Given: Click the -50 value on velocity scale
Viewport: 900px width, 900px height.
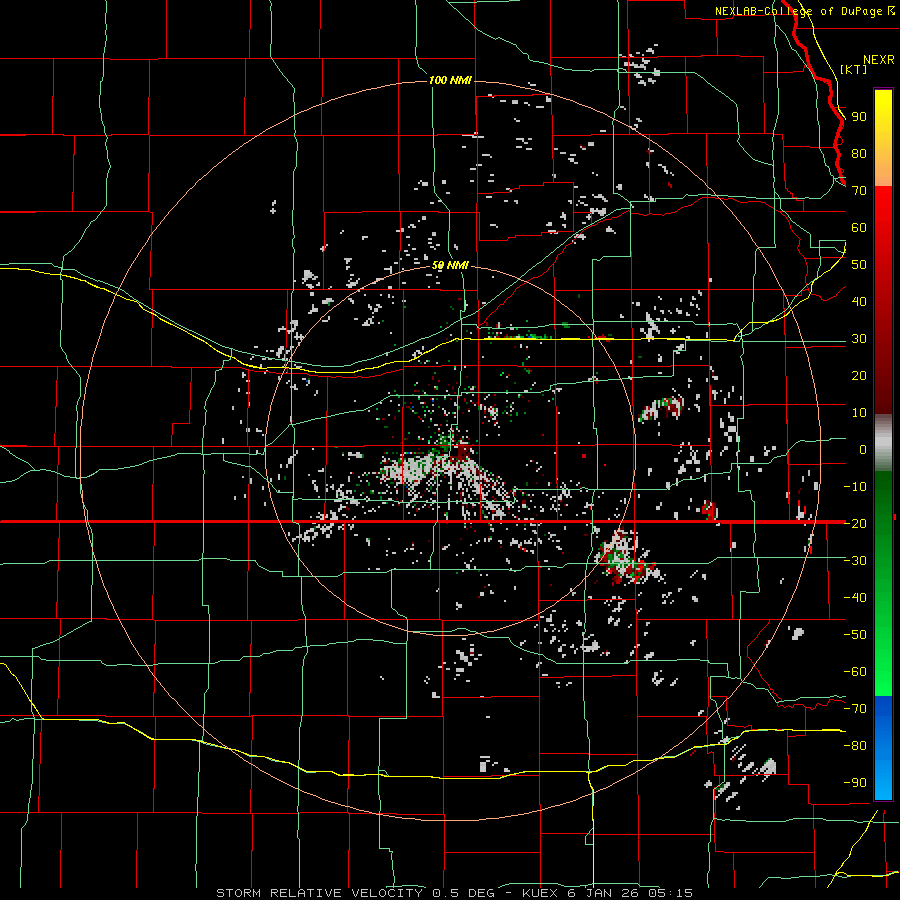Looking at the screenshot, I should pos(855,635).
